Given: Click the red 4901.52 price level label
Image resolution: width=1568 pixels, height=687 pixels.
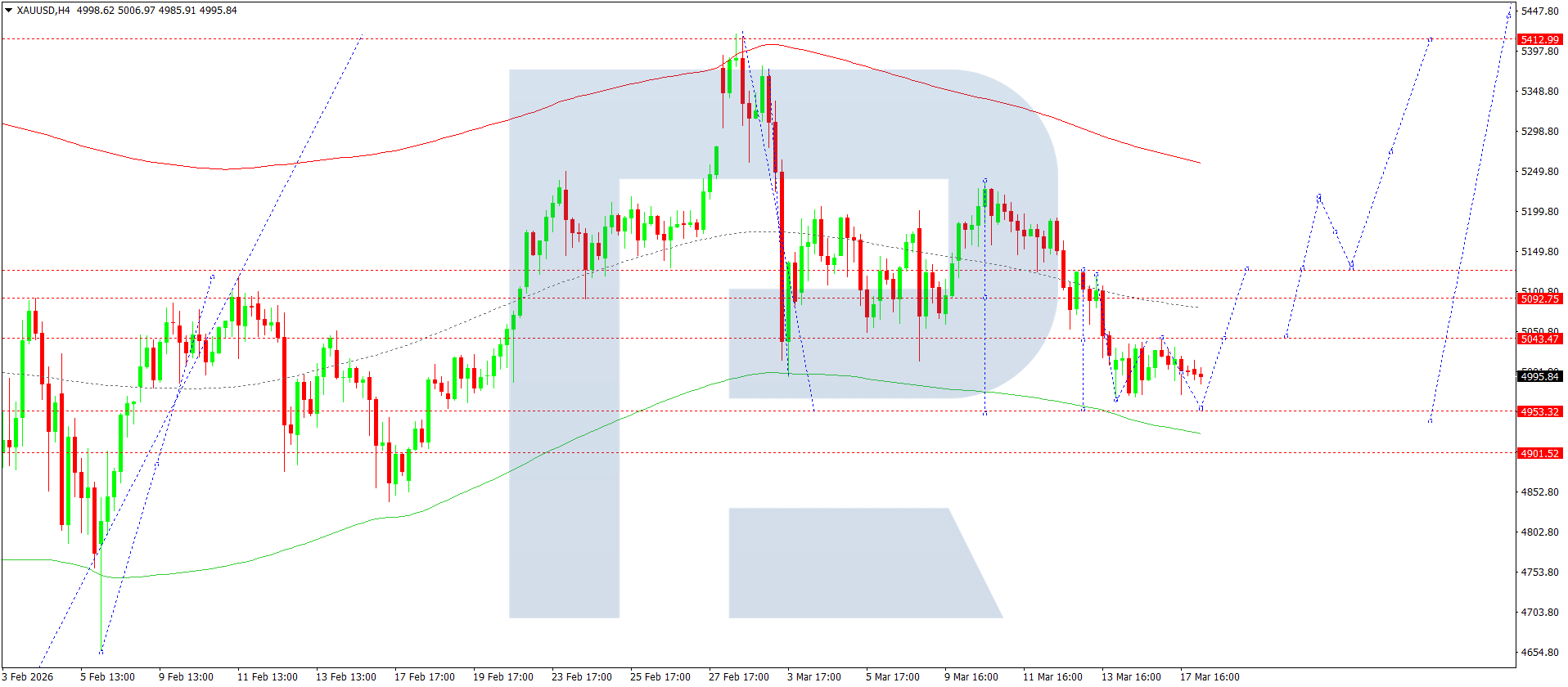Looking at the screenshot, I should [1539, 453].
